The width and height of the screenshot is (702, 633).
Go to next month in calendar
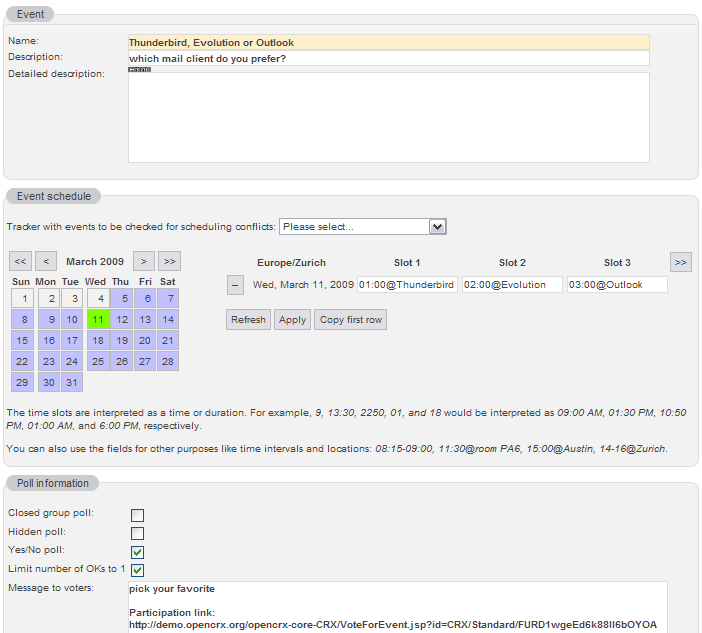144,261
